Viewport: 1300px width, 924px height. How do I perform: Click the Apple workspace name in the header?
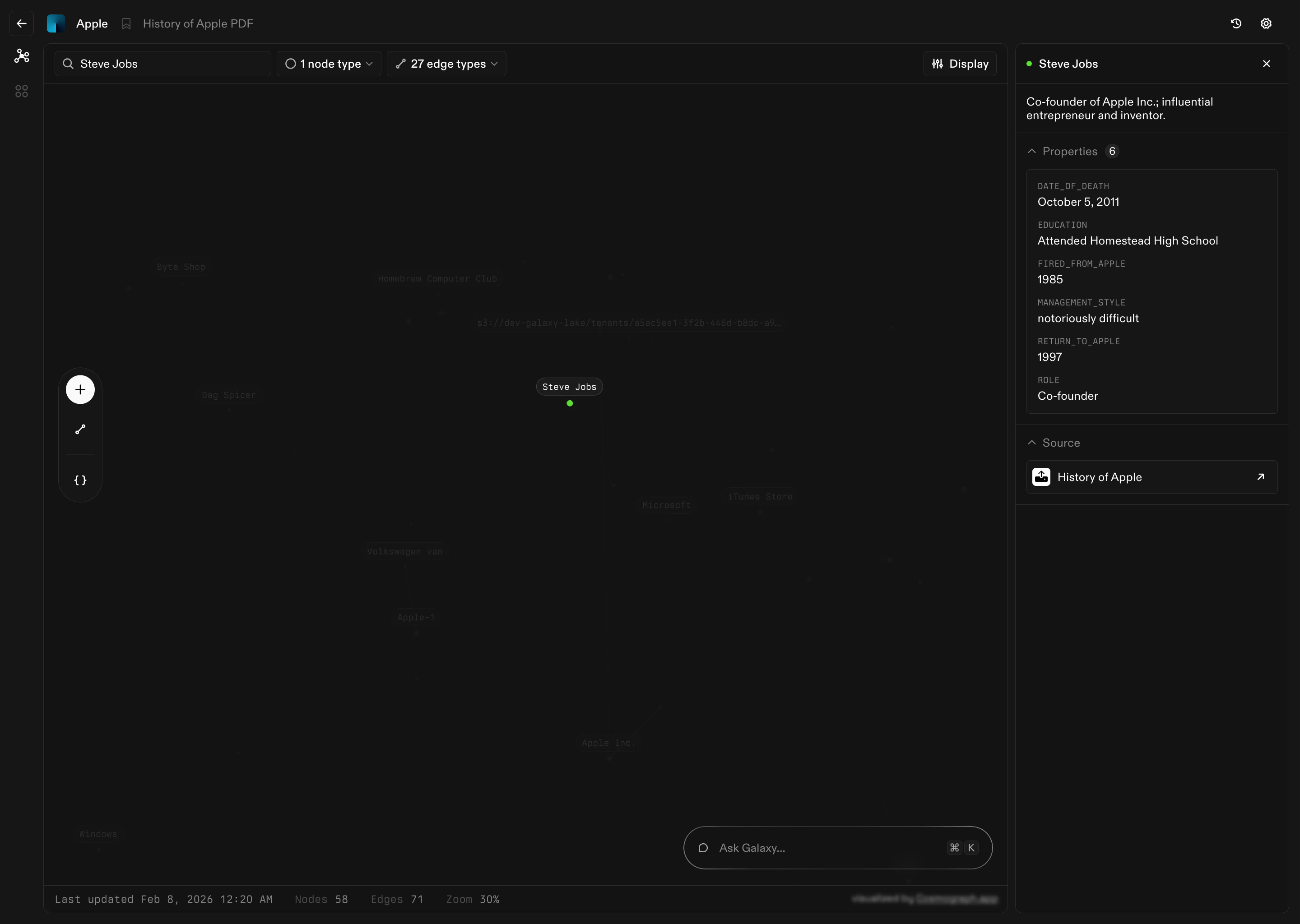[92, 24]
